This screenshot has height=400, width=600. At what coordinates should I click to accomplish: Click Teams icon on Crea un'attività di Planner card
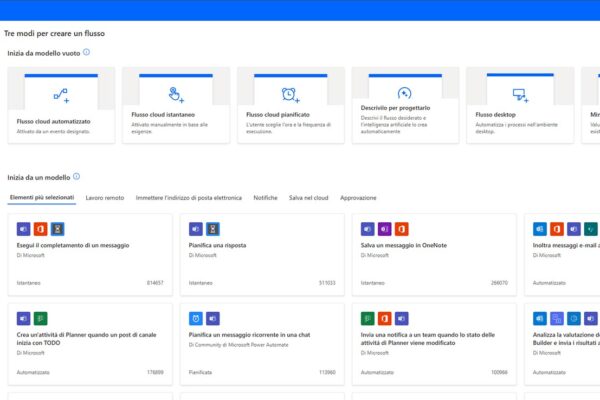pos(23,318)
